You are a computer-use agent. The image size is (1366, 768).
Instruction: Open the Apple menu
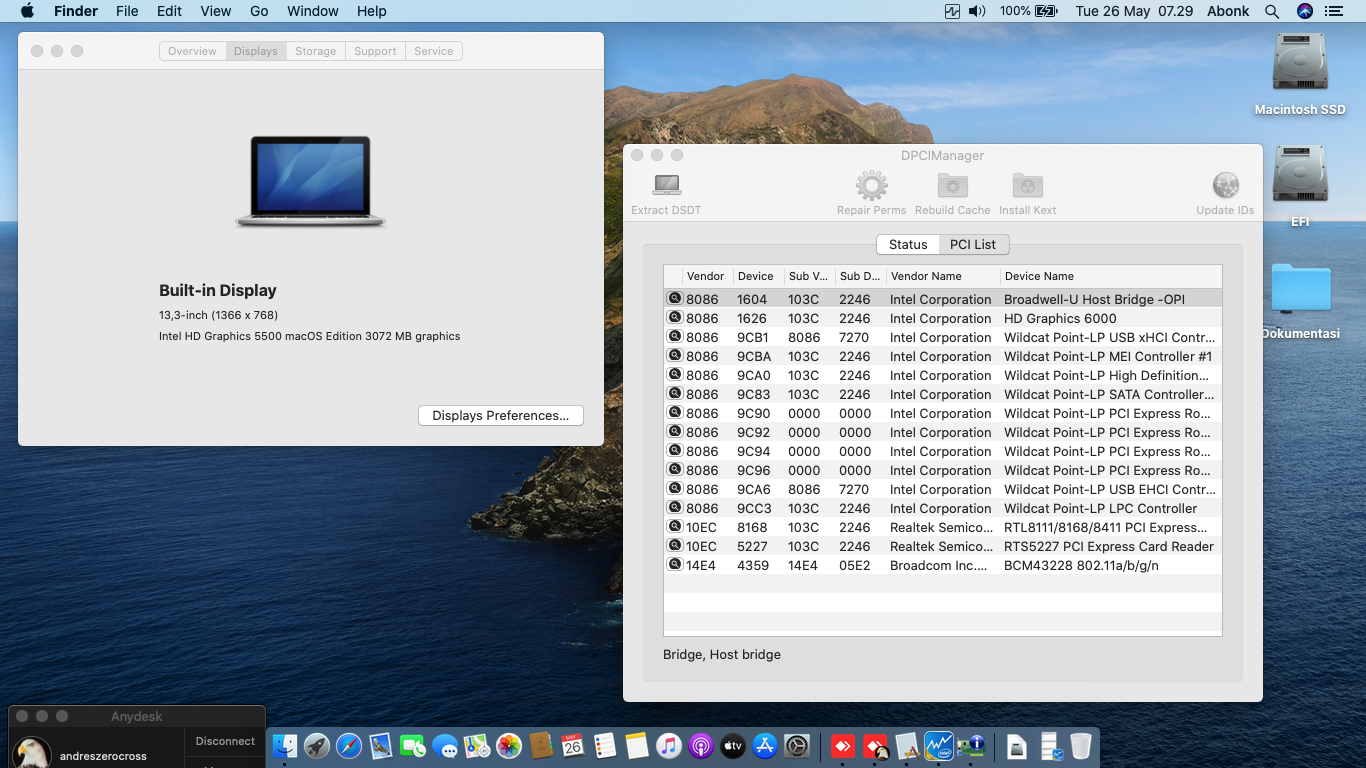pyautogui.click(x=27, y=11)
